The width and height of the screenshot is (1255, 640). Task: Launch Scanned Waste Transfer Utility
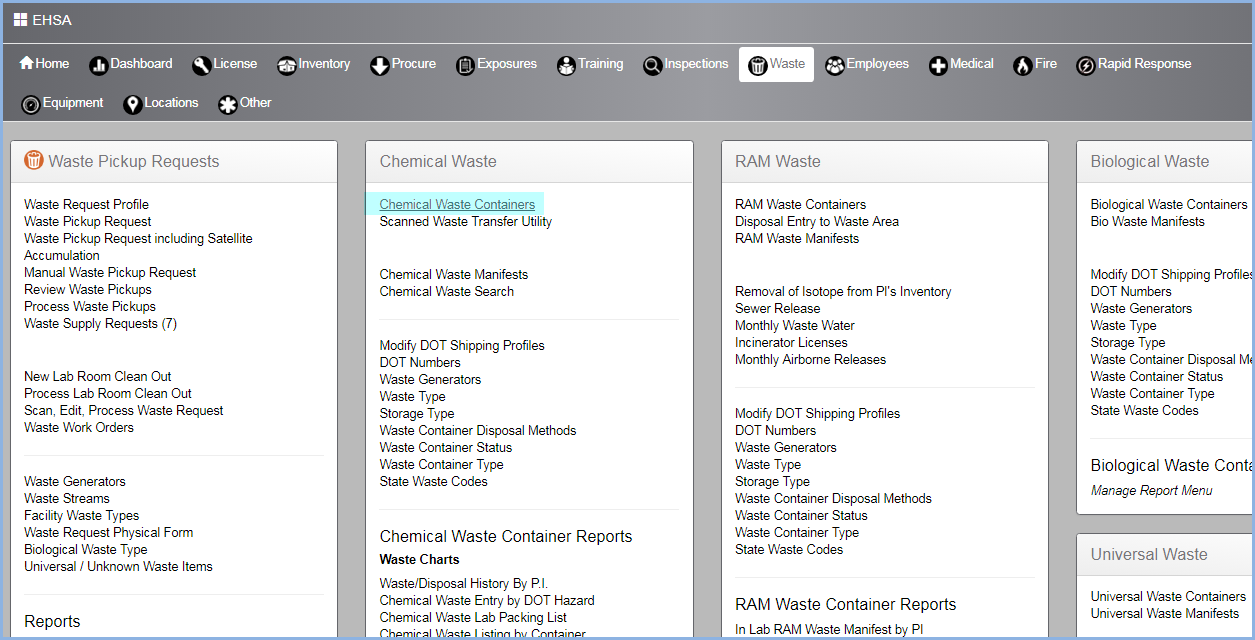coord(466,222)
